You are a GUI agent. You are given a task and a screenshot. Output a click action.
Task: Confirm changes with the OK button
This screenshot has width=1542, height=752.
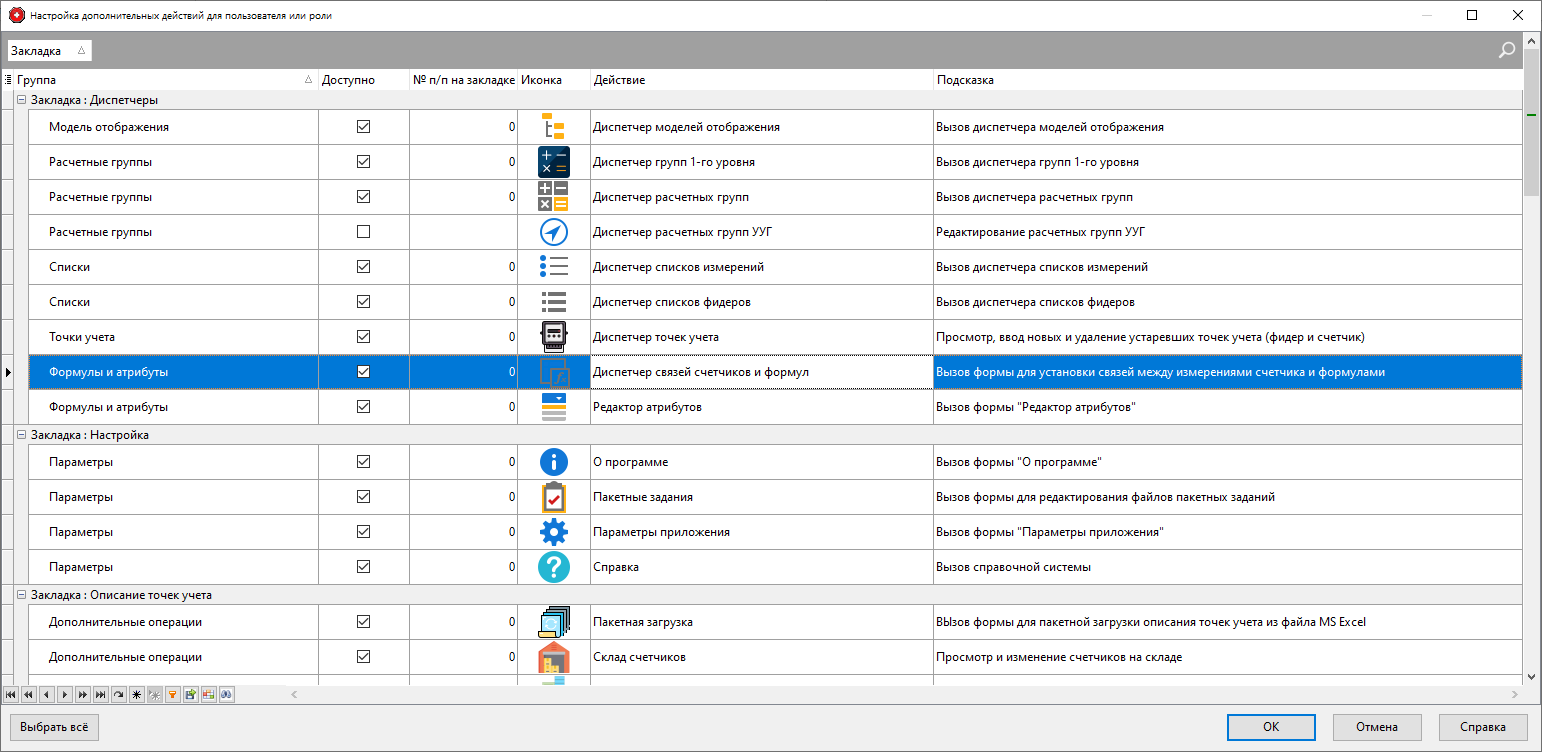(1270, 727)
